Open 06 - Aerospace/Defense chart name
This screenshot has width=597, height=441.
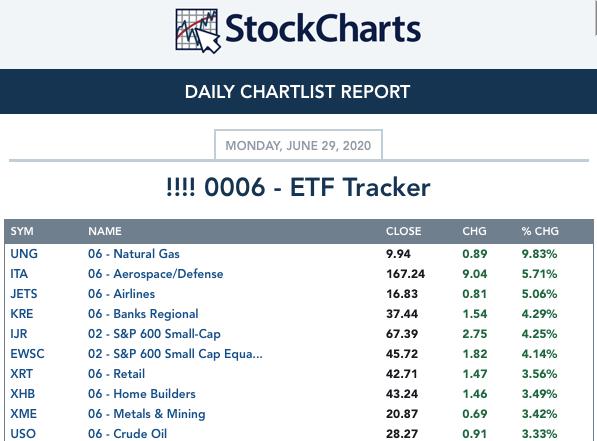point(156,274)
